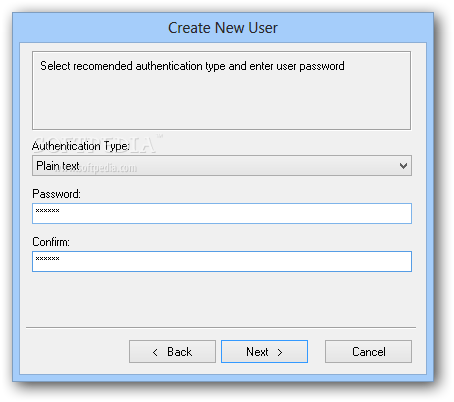This screenshot has height=402, width=454.
Task: Click the separator line above the buttons
Action: coord(221,328)
